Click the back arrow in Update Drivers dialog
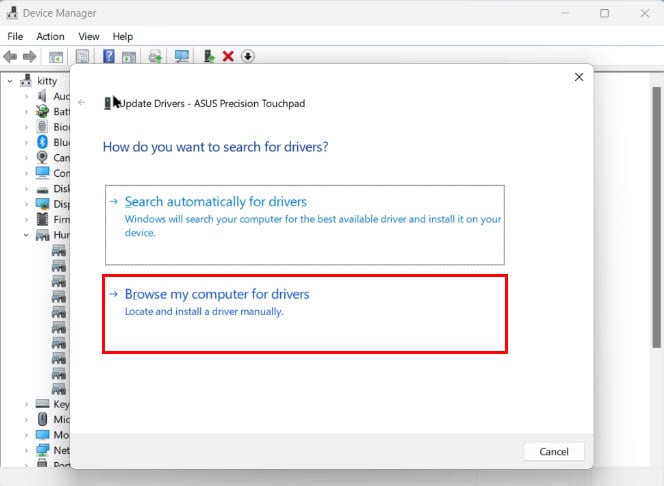The image size is (664, 486). 82,102
